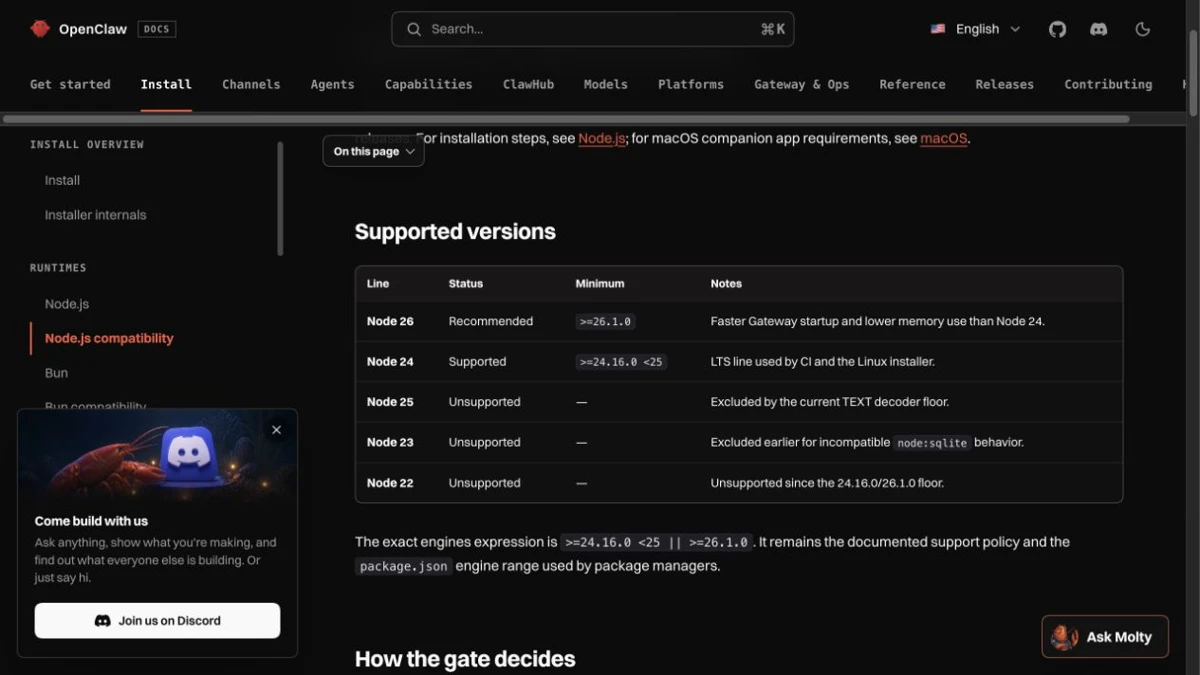Viewport: 1200px width, 675px height.
Task: Open the Agents tab
Action: tap(332, 84)
